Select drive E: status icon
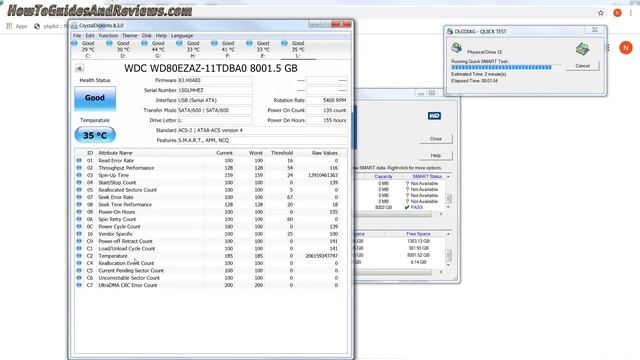 coord(249,43)
